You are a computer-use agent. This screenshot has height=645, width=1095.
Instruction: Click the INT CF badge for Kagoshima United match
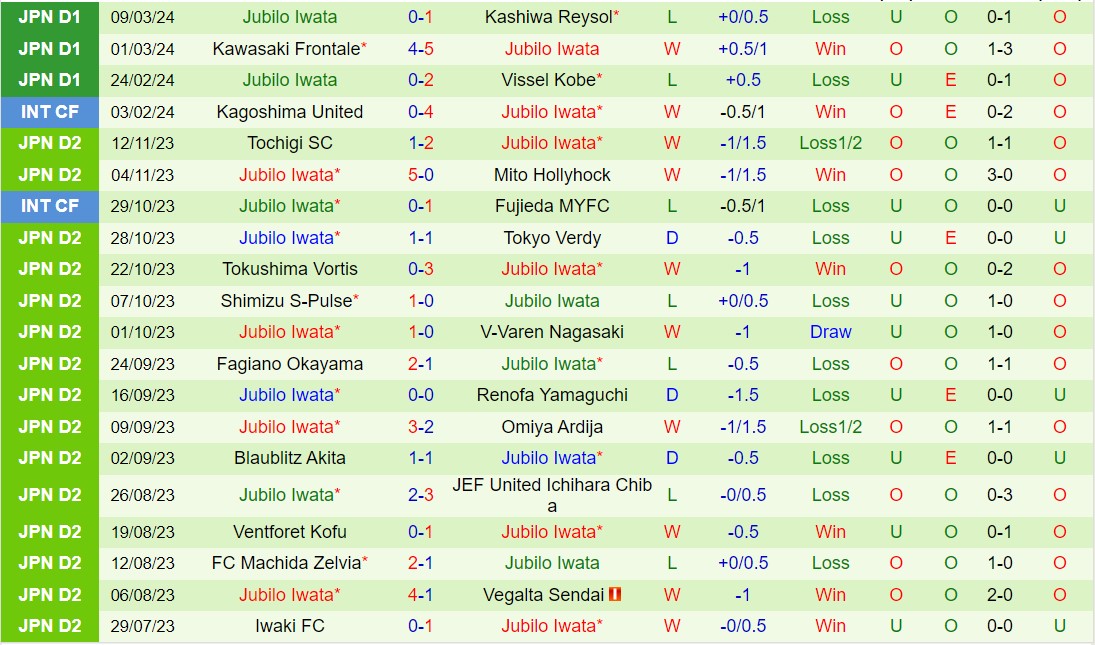coord(50,112)
